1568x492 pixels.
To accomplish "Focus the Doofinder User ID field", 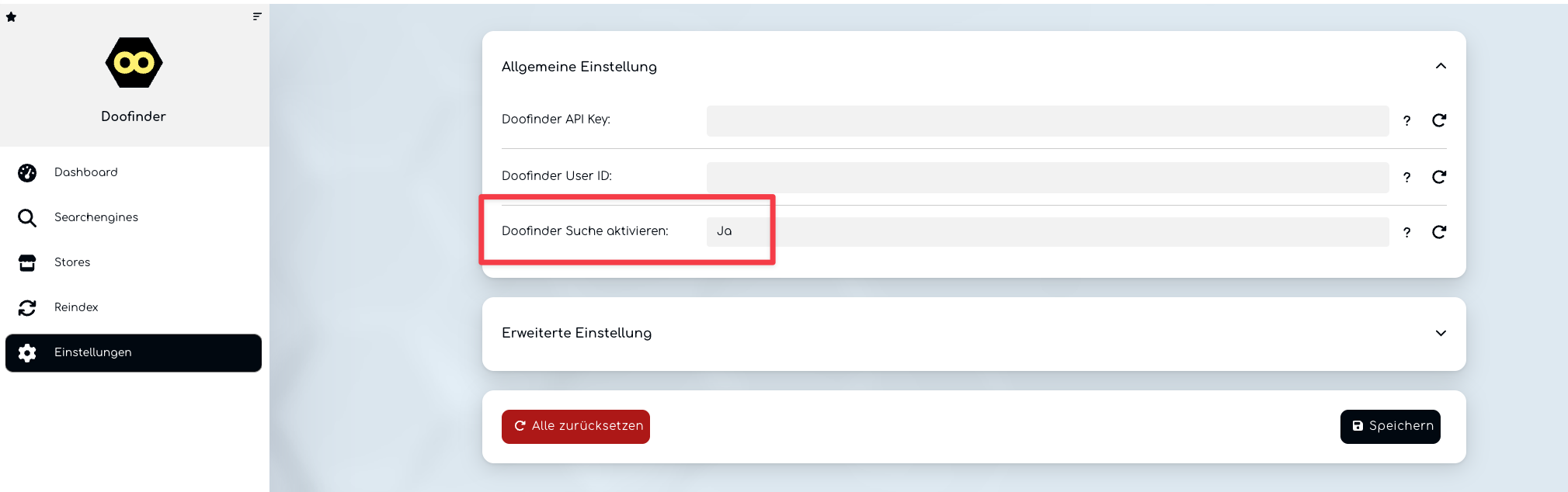I will pos(1048,178).
